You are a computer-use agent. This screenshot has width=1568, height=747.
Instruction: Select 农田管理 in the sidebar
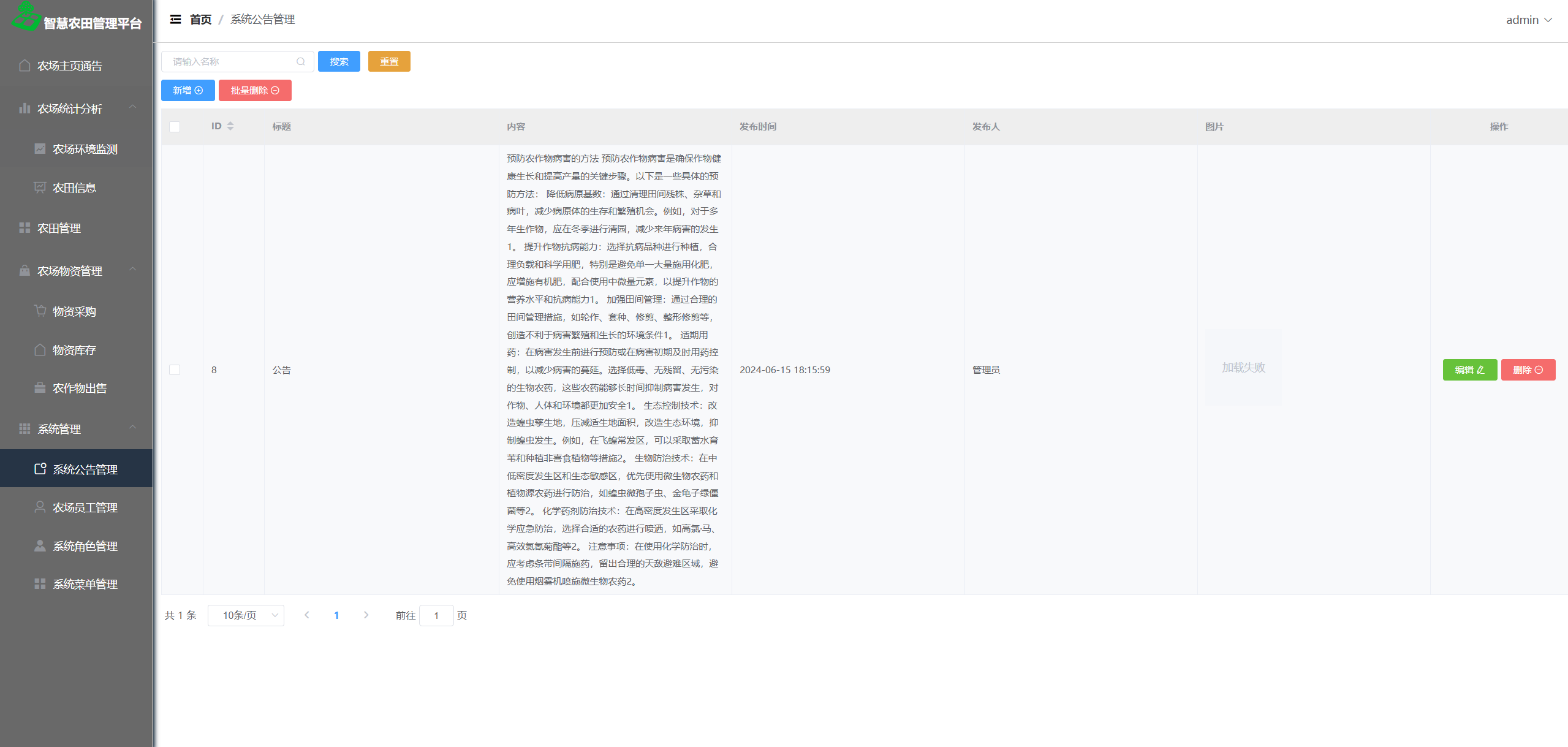point(59,229)
